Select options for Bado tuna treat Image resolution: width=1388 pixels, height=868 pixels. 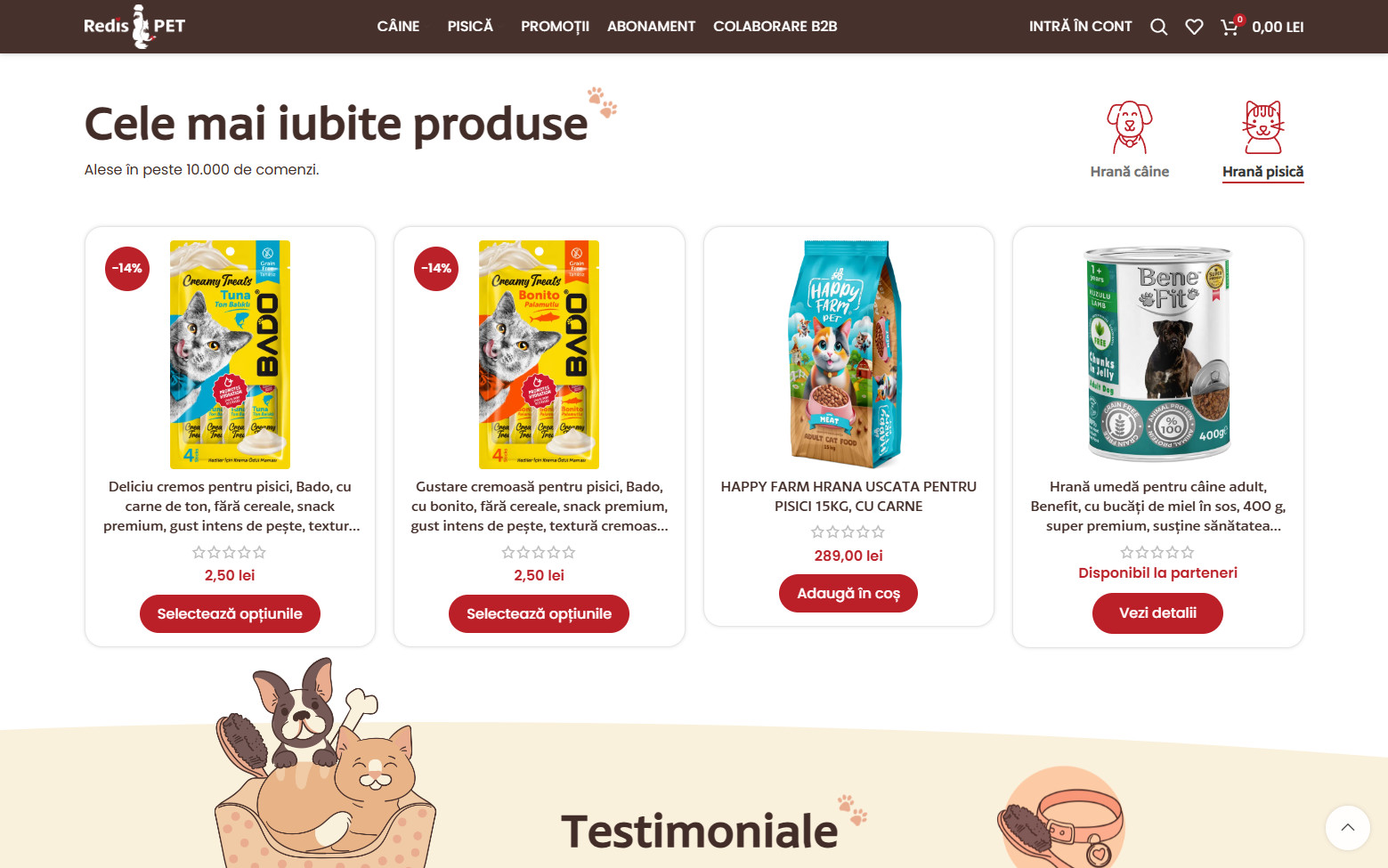230,614
